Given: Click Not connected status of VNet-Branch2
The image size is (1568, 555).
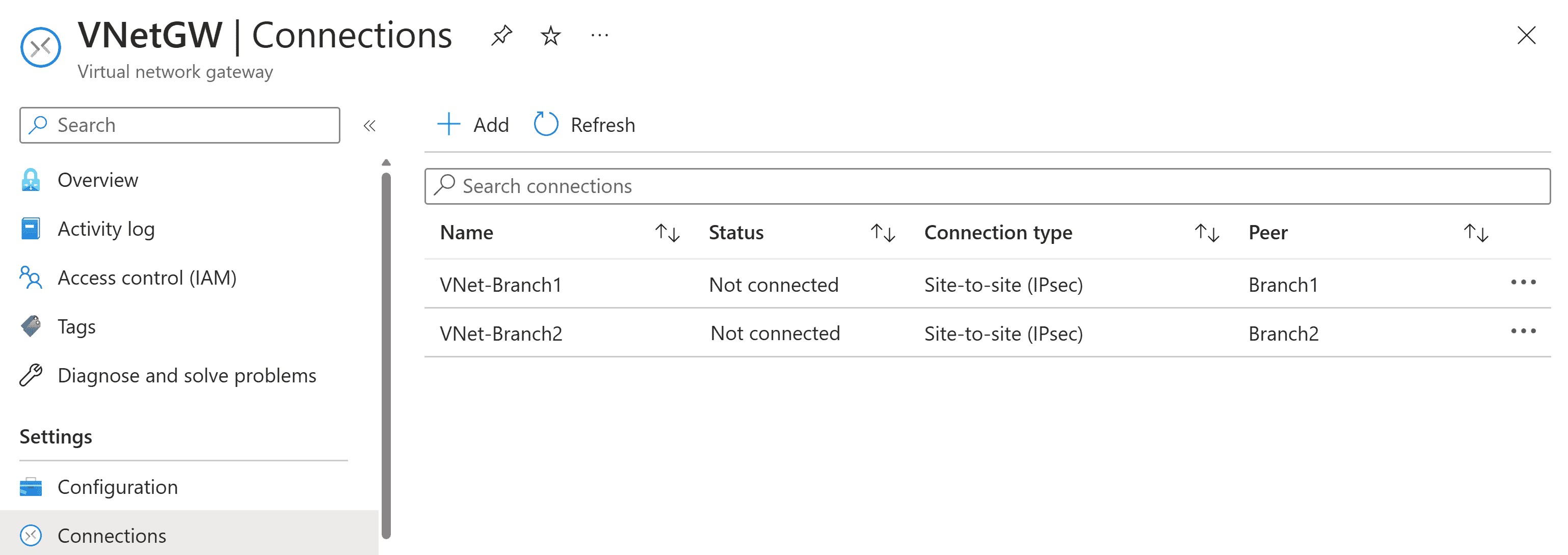Looking at the screenshot, I should coord(775,333).
